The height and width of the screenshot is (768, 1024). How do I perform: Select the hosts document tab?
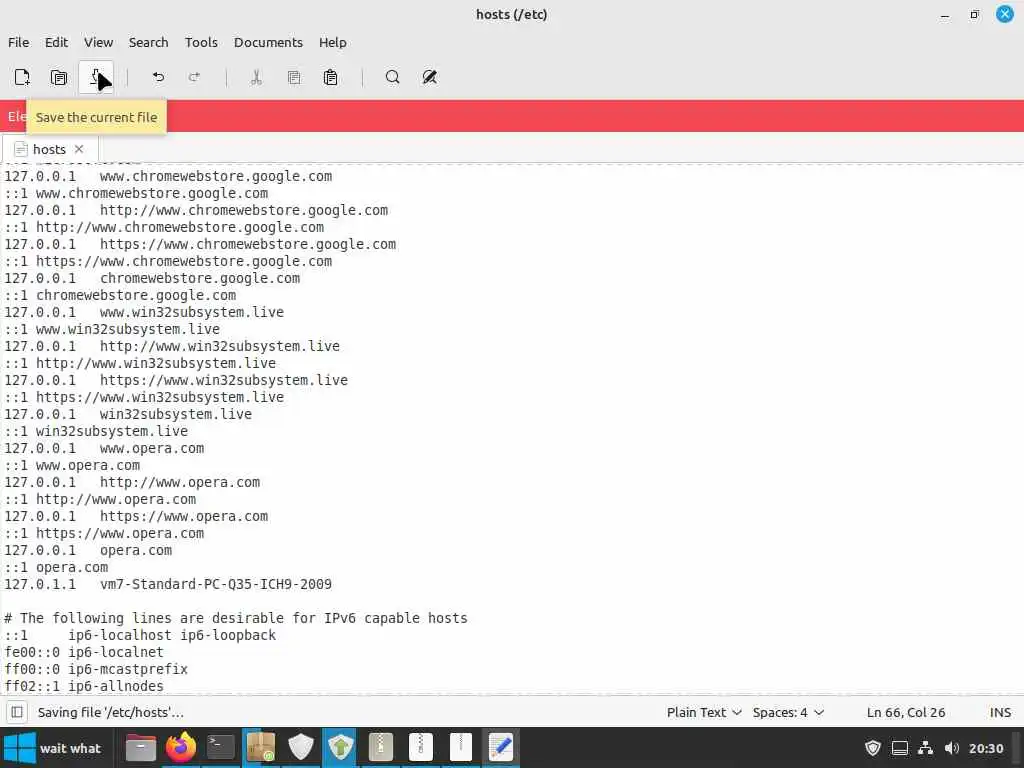[49, 150]
